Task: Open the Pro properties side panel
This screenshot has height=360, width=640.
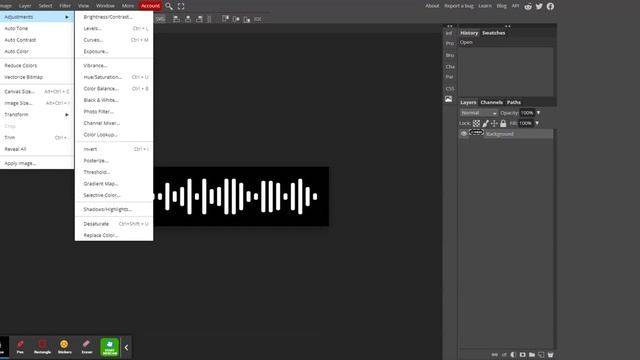Action: [449, 43]
